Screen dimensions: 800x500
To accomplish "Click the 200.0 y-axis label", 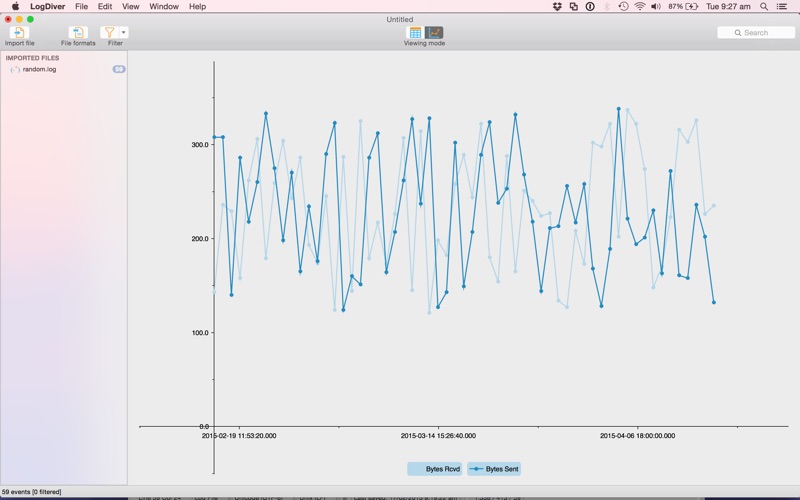I will click(x=200, y=238).
